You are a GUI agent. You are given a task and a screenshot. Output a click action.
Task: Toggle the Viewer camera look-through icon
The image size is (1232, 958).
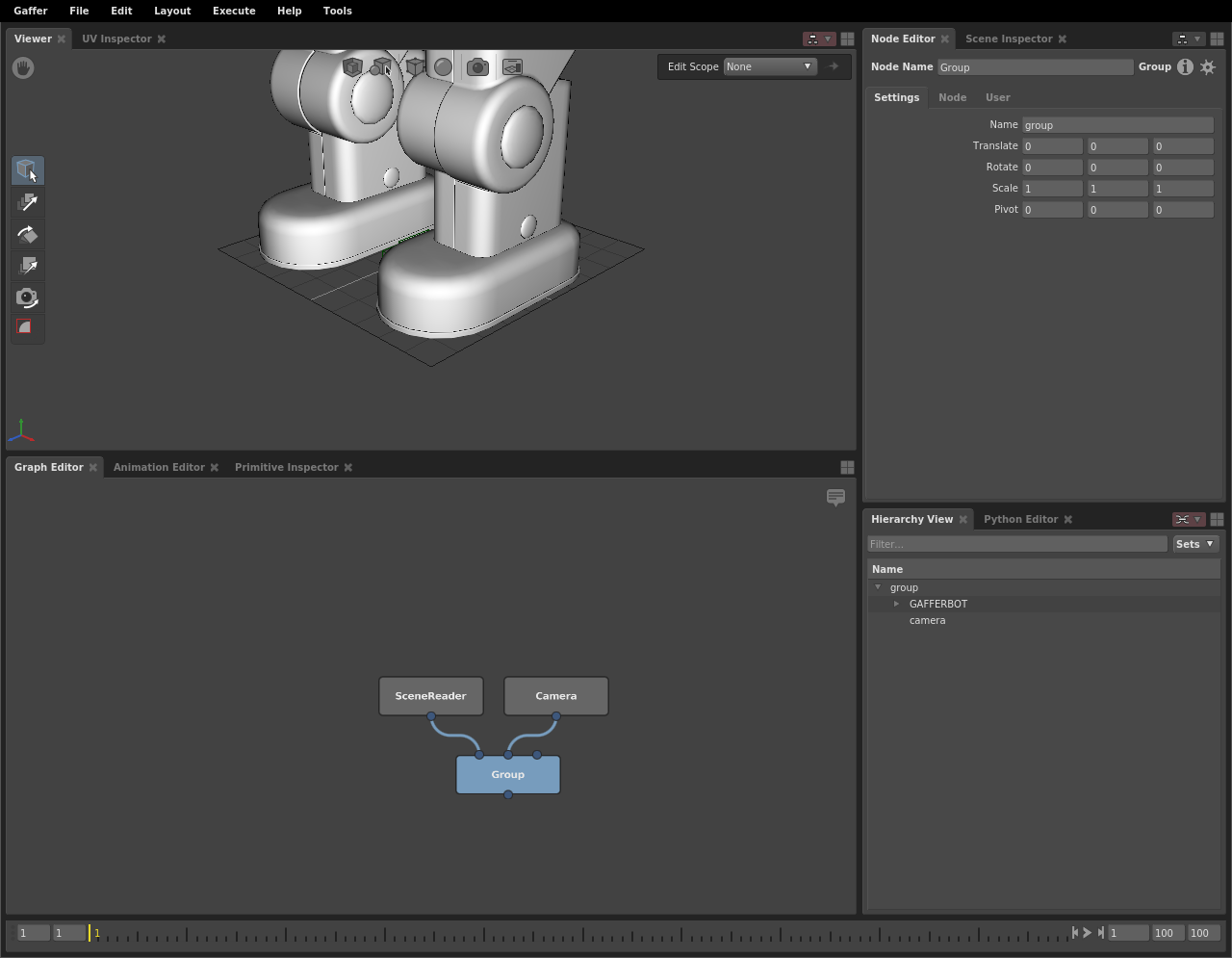tap(477, 66)
